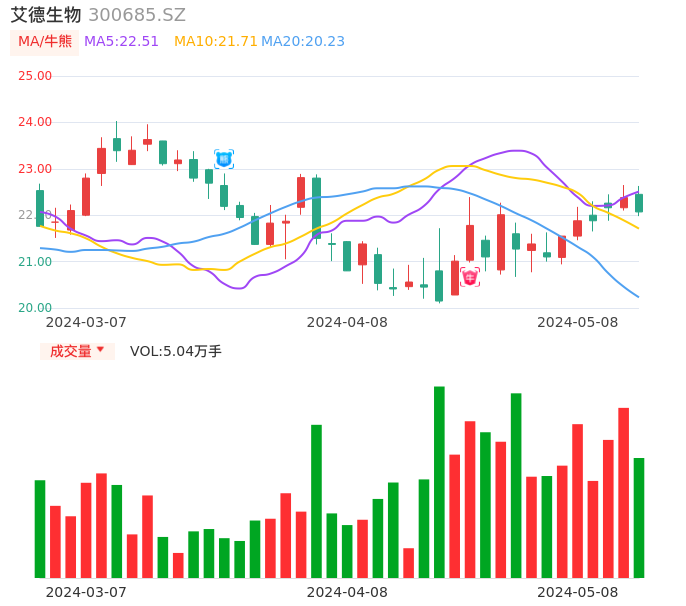Image resolution: width=686 pixels, height=606 pixels.
Task: Toggle the MA5 line legend
Action: tap(121, 42)
